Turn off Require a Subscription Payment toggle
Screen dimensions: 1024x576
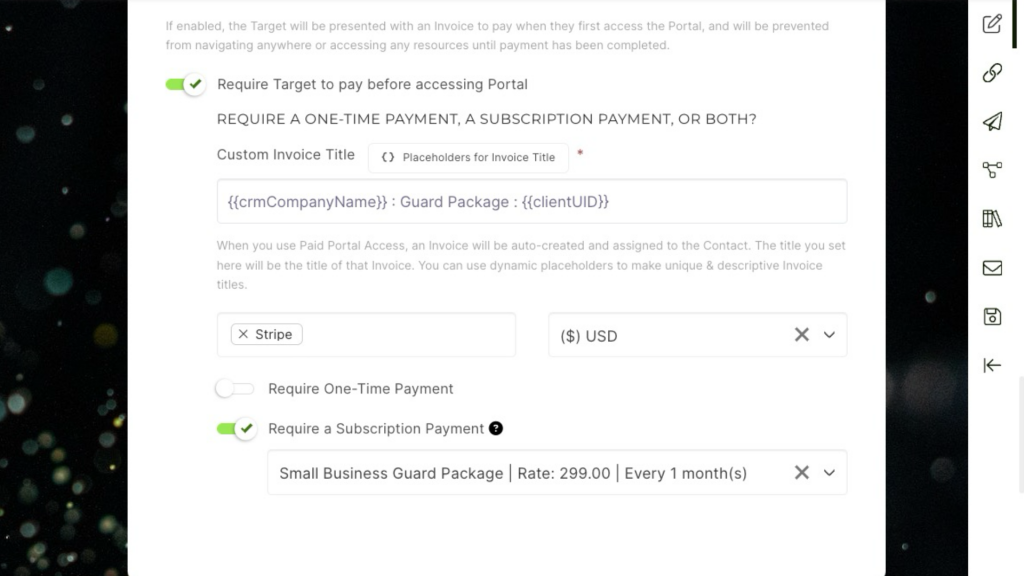point(236,429)
